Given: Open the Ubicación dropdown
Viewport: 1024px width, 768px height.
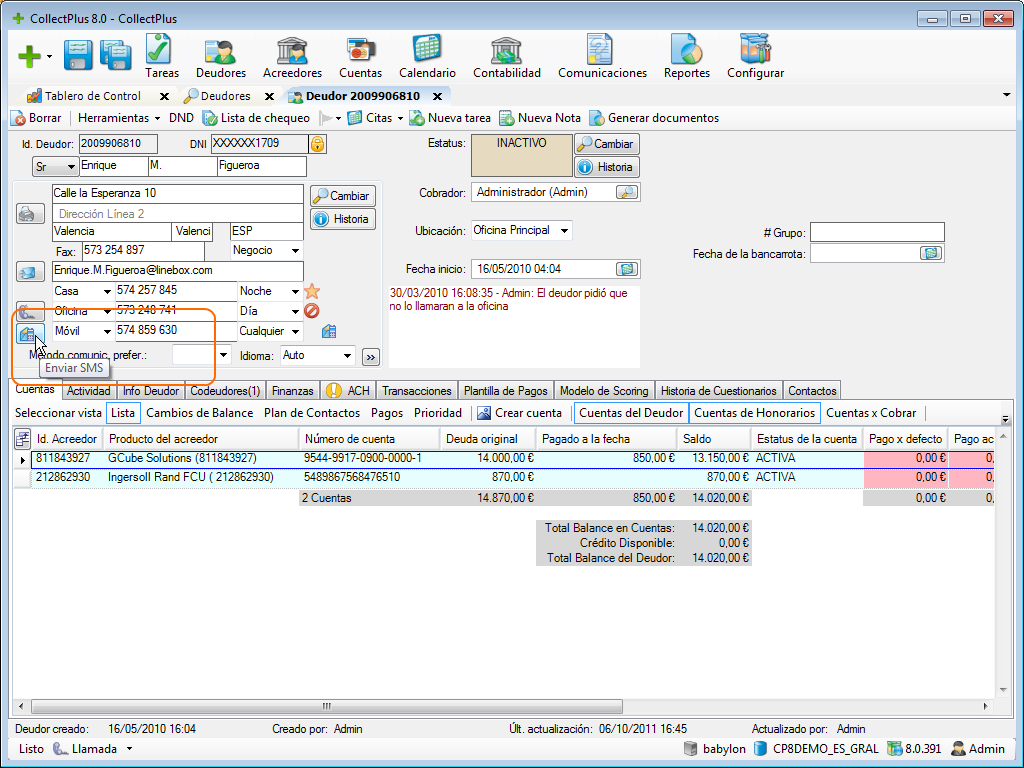Looking at the screenshot, I should [x=565, y=231].
